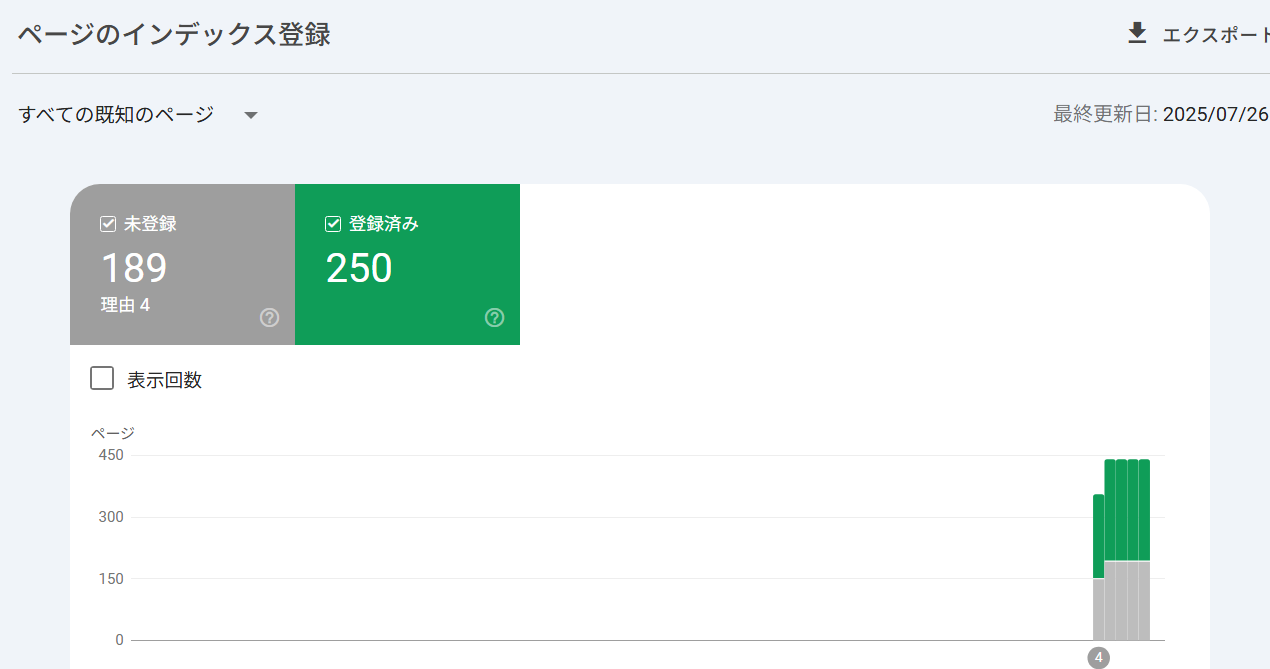The image size is (1270, 669).
Task: Click the dropdown arrow beside すべての既知のページ
Action: pos(251,116)
